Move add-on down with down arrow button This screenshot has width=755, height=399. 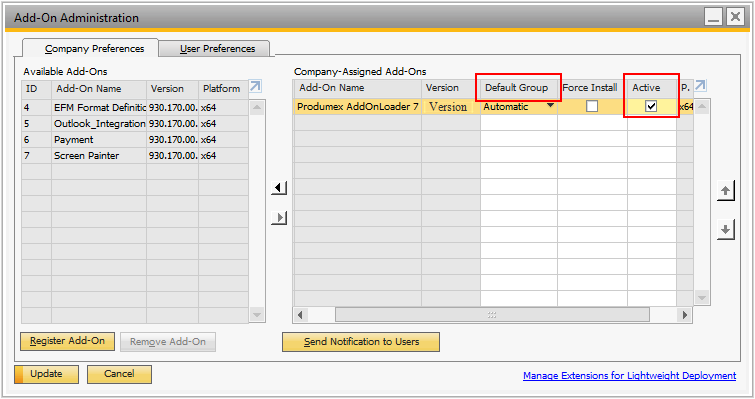(x=726, y=230)
